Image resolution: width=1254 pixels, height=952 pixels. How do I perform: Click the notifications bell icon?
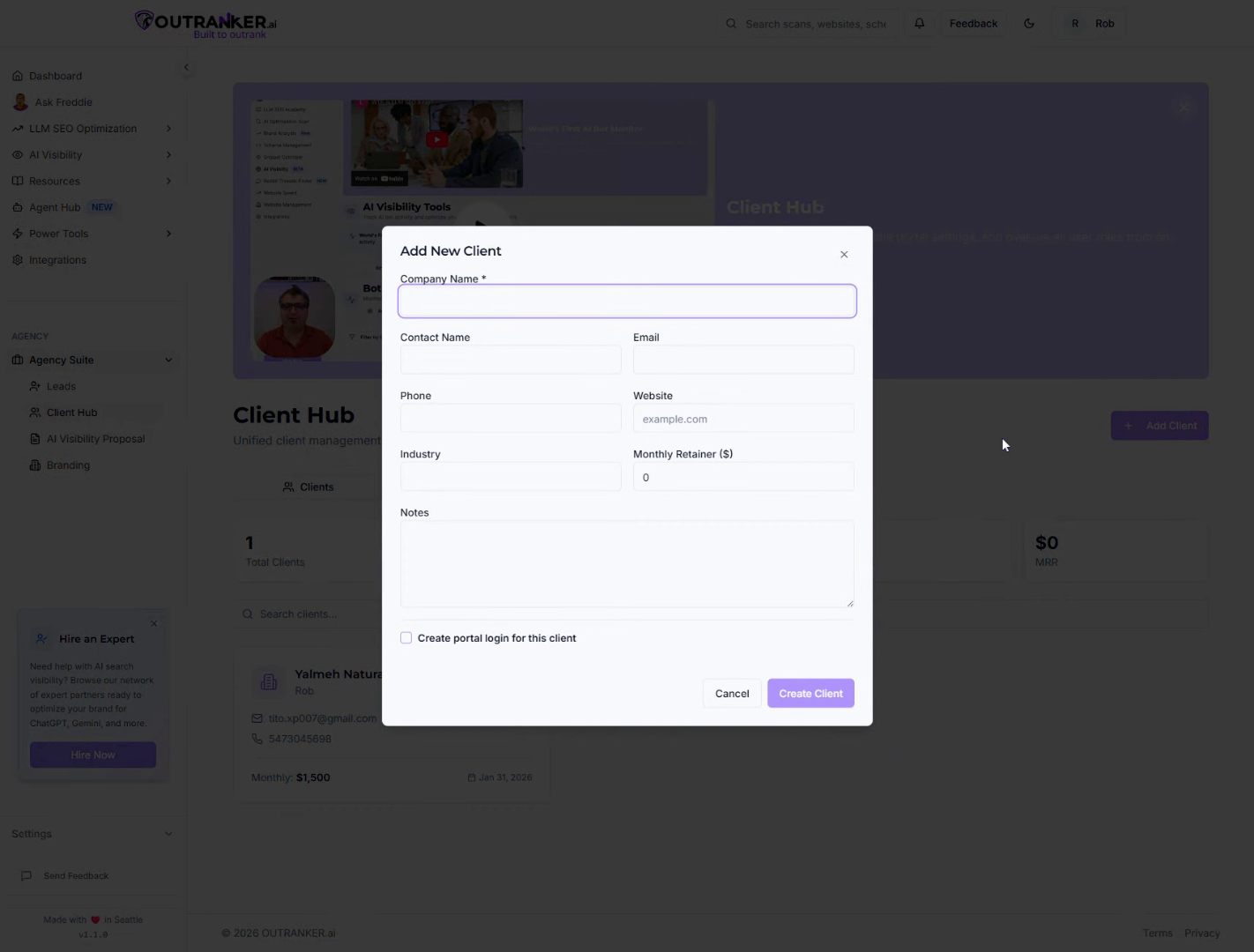(919, 24)
